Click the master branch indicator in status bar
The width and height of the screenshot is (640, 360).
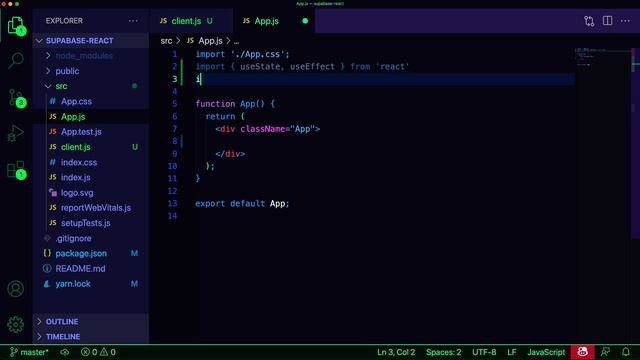pos(29,352)
